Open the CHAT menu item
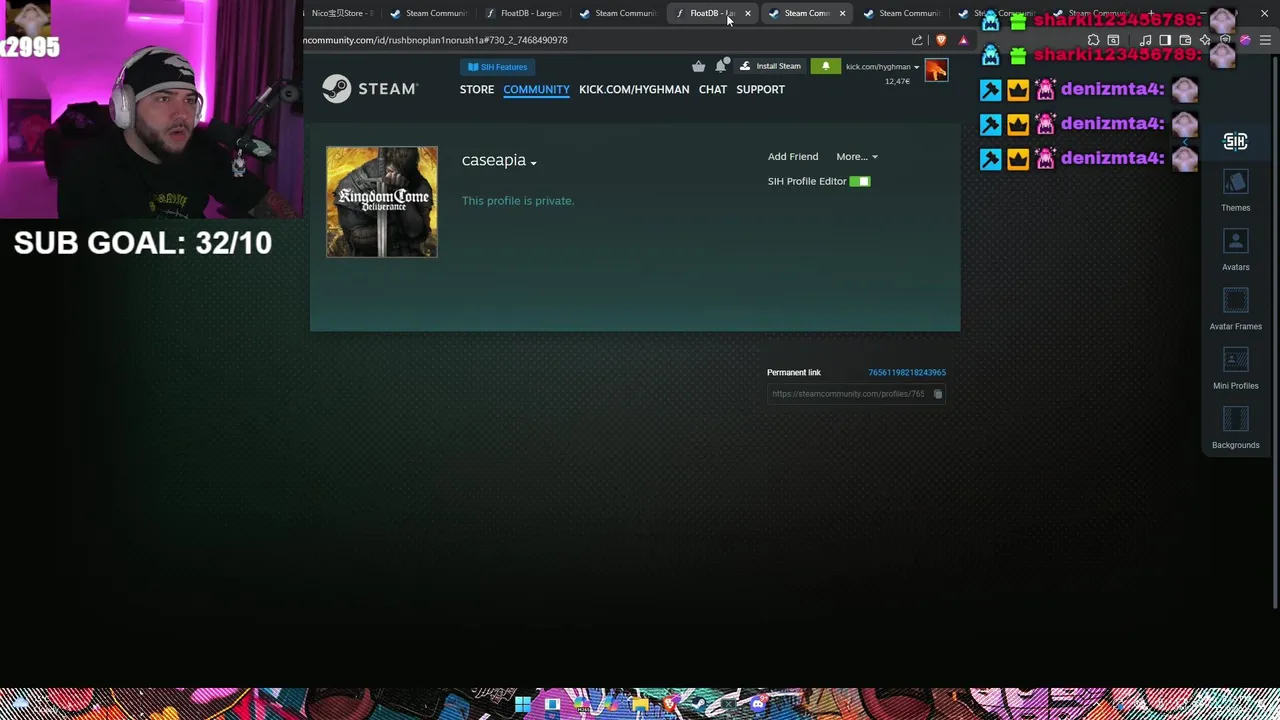The width and height of the screenshot is (1280, 720). pyautogui.click(x=713, y=89)
